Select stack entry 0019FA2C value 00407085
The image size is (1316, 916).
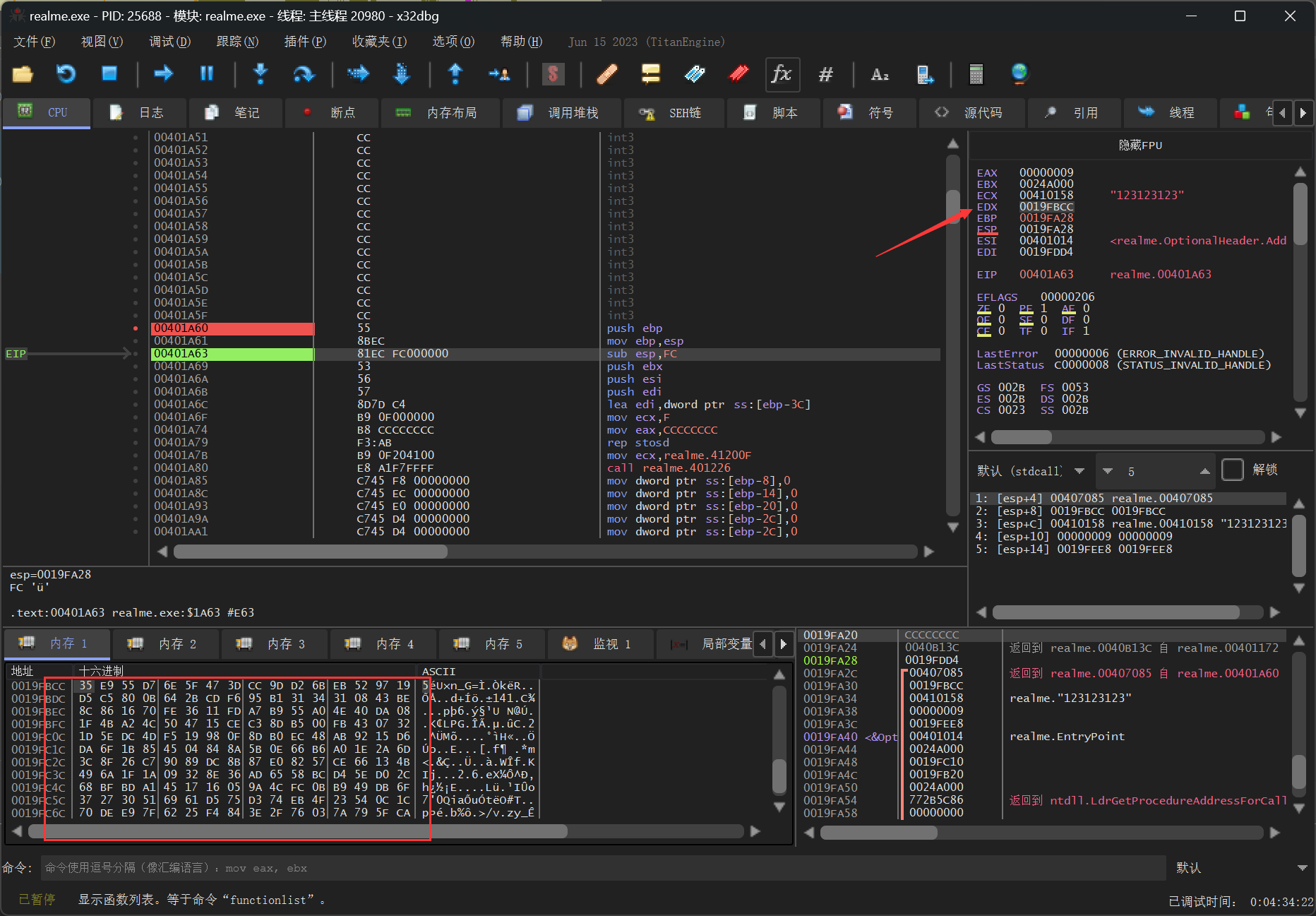[x=936, y=673]
